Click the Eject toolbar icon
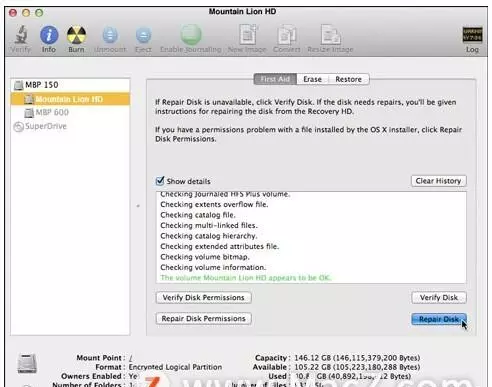This screenshot has width=492, height=387. click(x=143, y=35)
